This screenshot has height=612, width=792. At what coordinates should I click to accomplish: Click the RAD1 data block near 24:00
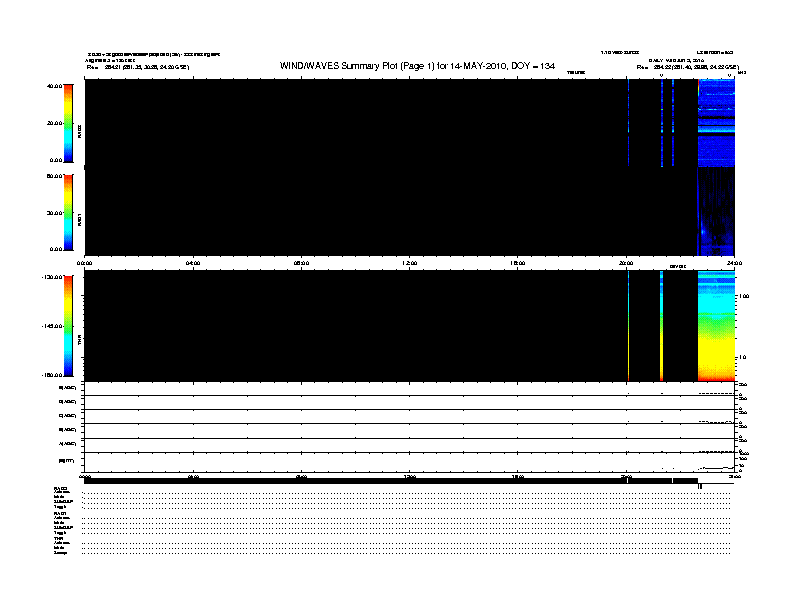pyautogui.click(x=716, y=212)
